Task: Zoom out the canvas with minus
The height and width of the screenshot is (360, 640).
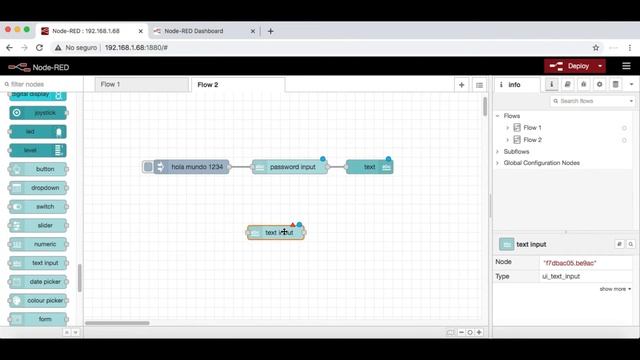Action: point(461,332)
